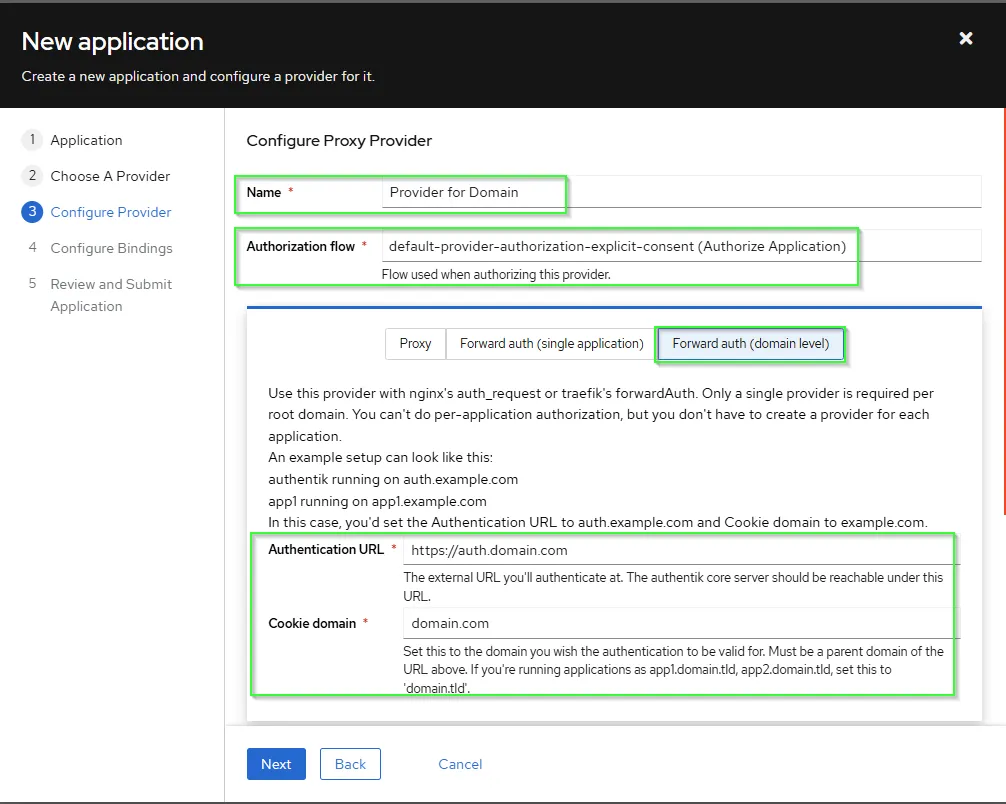Image resolution: width=1006 pixels, height=804 pixels.
Task: Click the asterisk next to Authentication URL
Action: [397, 549]
